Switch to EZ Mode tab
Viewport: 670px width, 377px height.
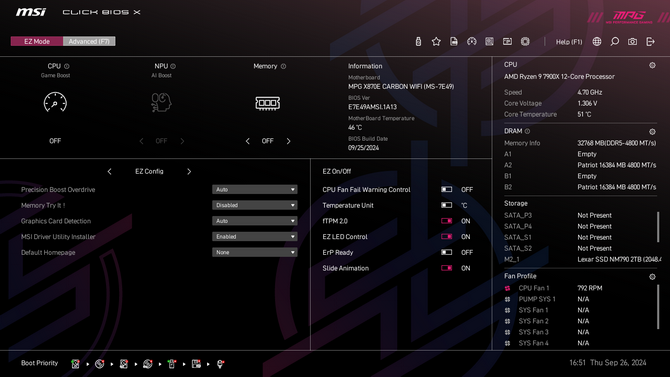[37, 41]
